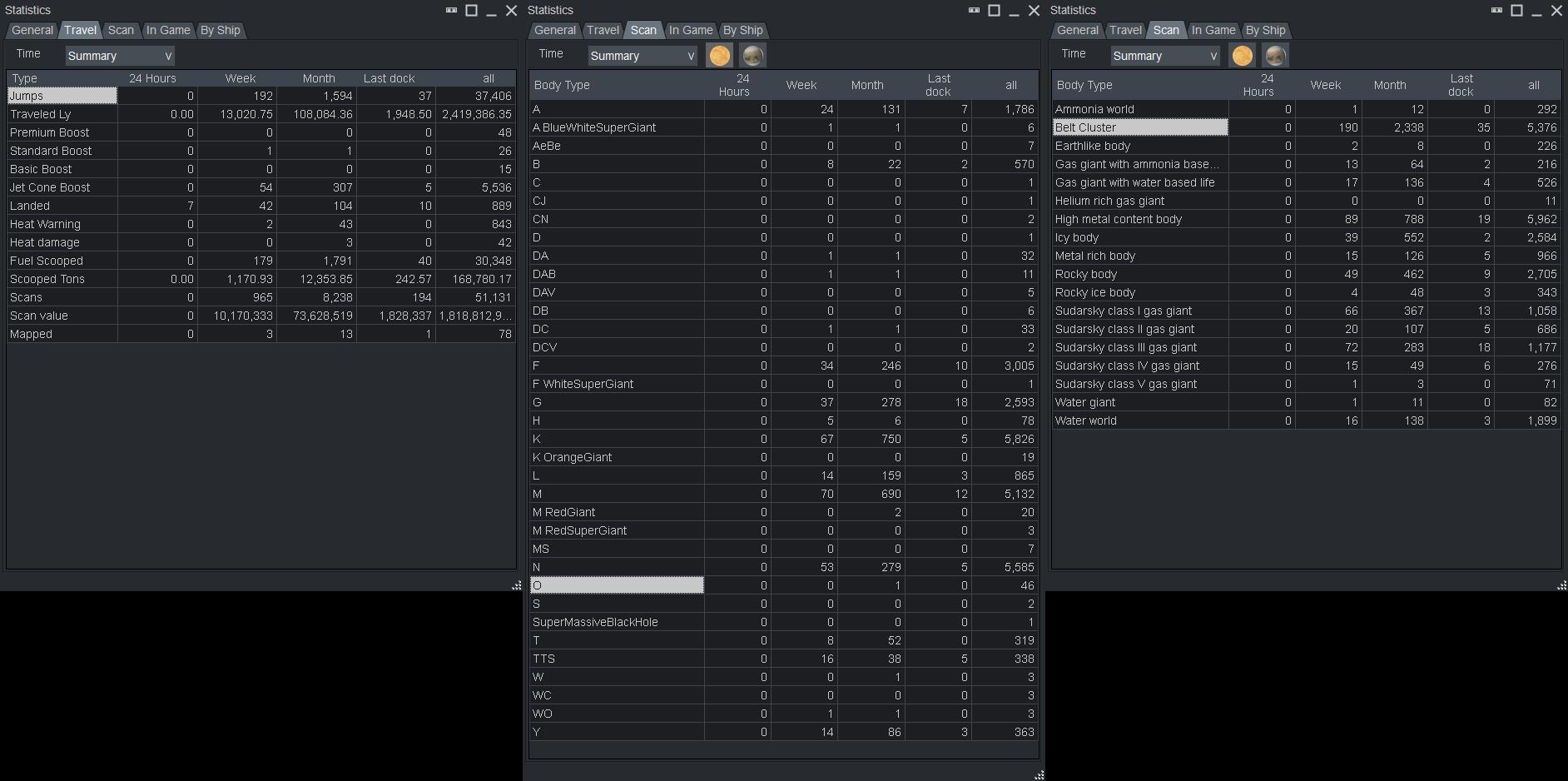Close the middle Statistics window
This screenshot has height=781, width=1568.
[1034, 10]
